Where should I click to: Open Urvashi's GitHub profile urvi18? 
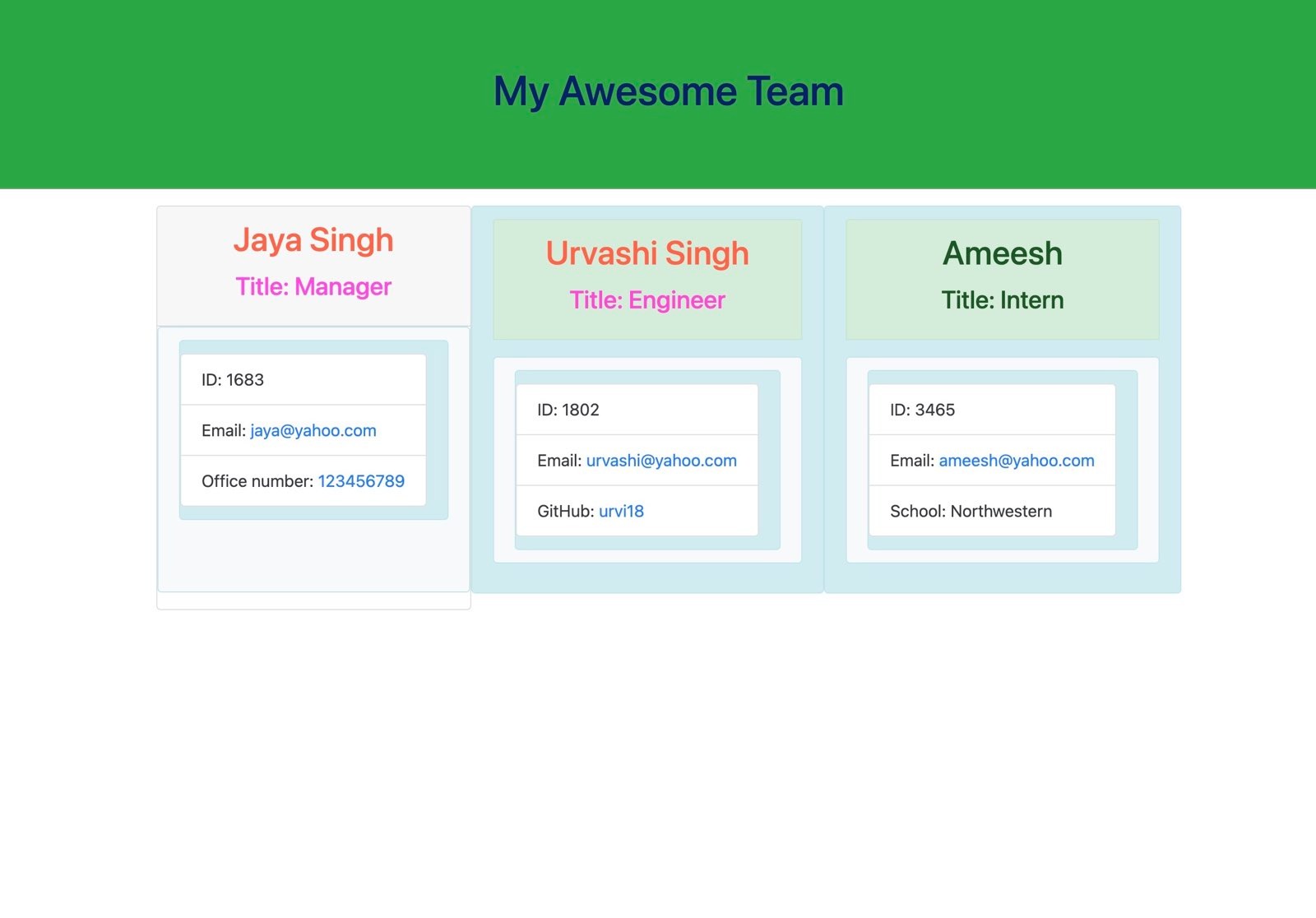(x=620, y=511)
